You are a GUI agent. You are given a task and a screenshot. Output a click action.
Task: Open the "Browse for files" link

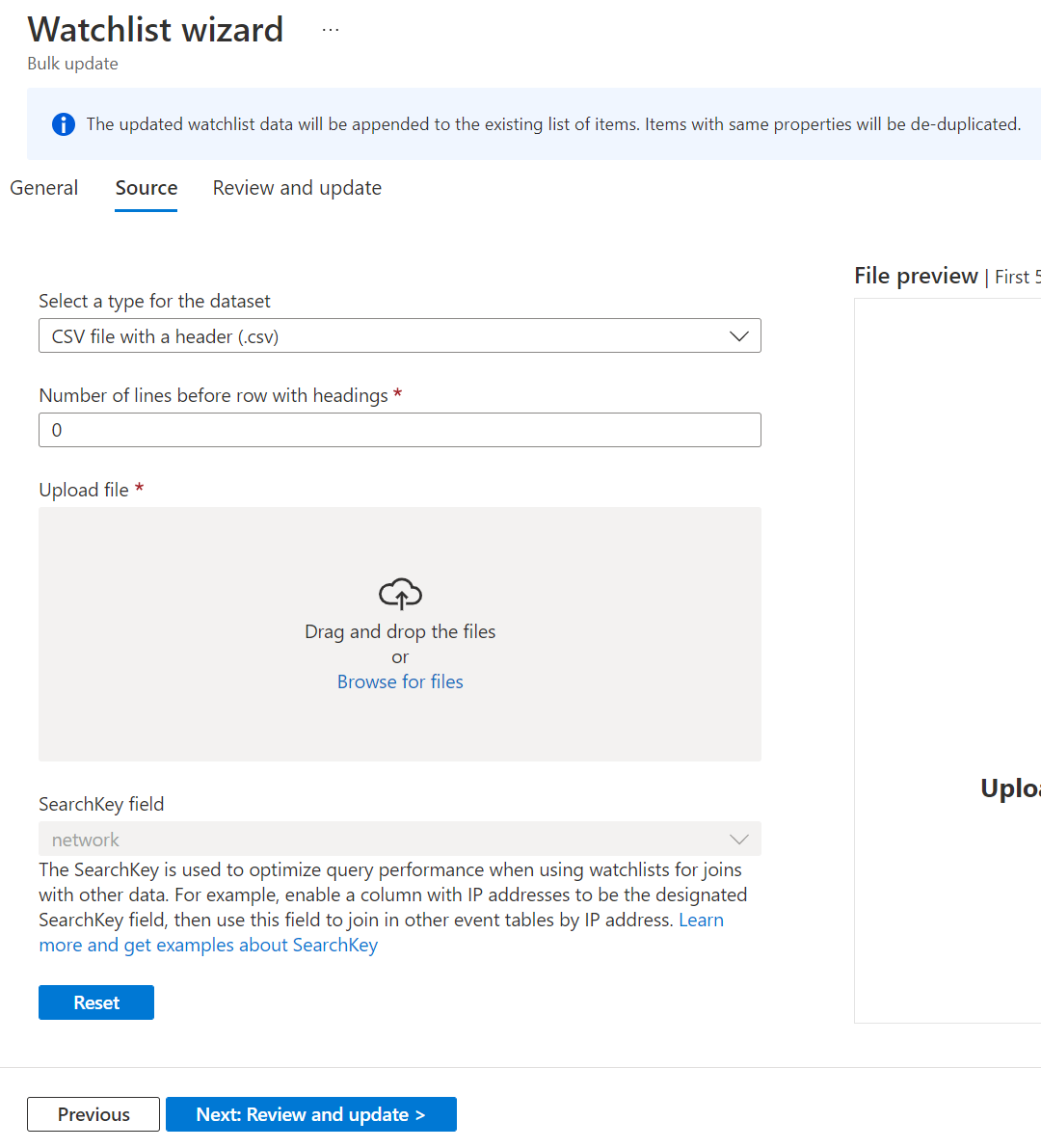click(x=399, y=681)
